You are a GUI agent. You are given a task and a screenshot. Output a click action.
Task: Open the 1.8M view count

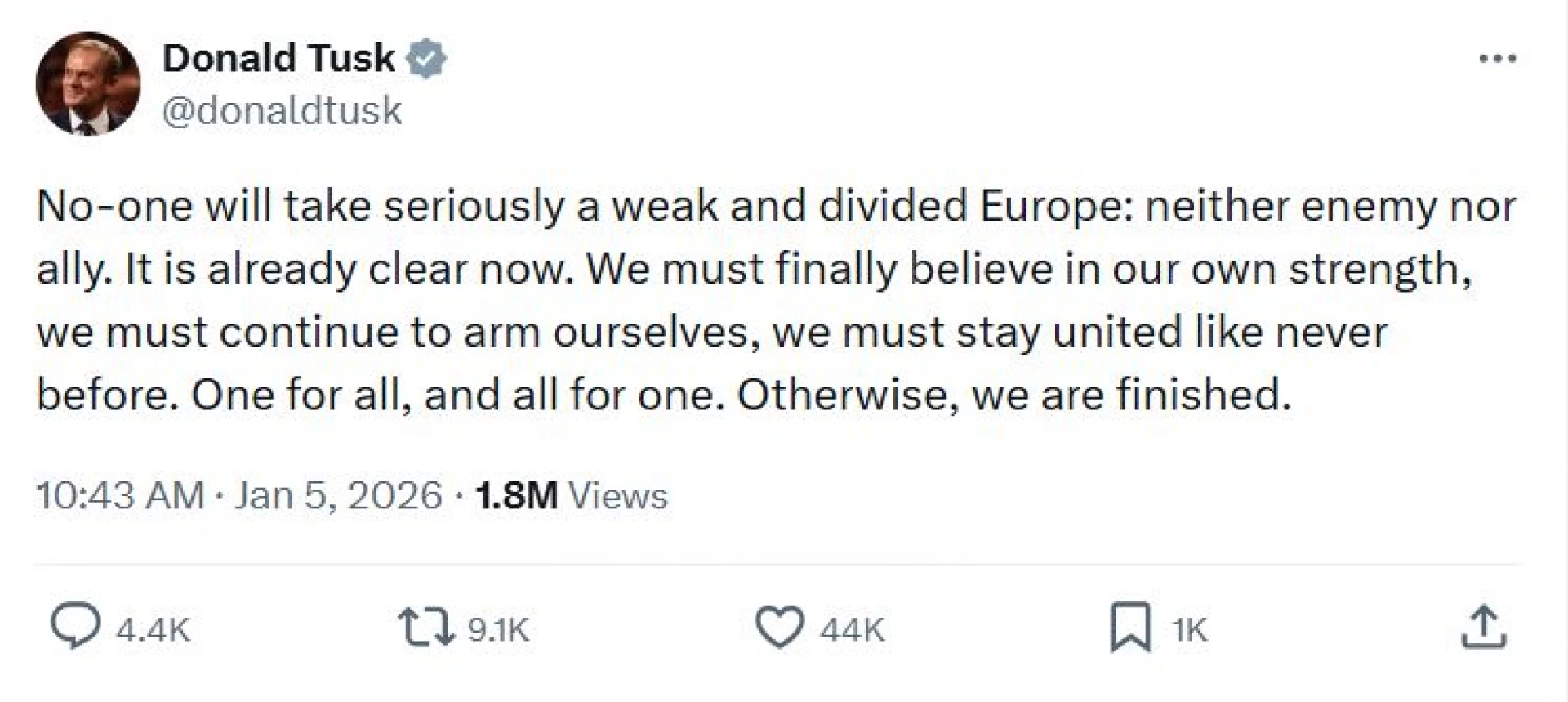(516, 495)
